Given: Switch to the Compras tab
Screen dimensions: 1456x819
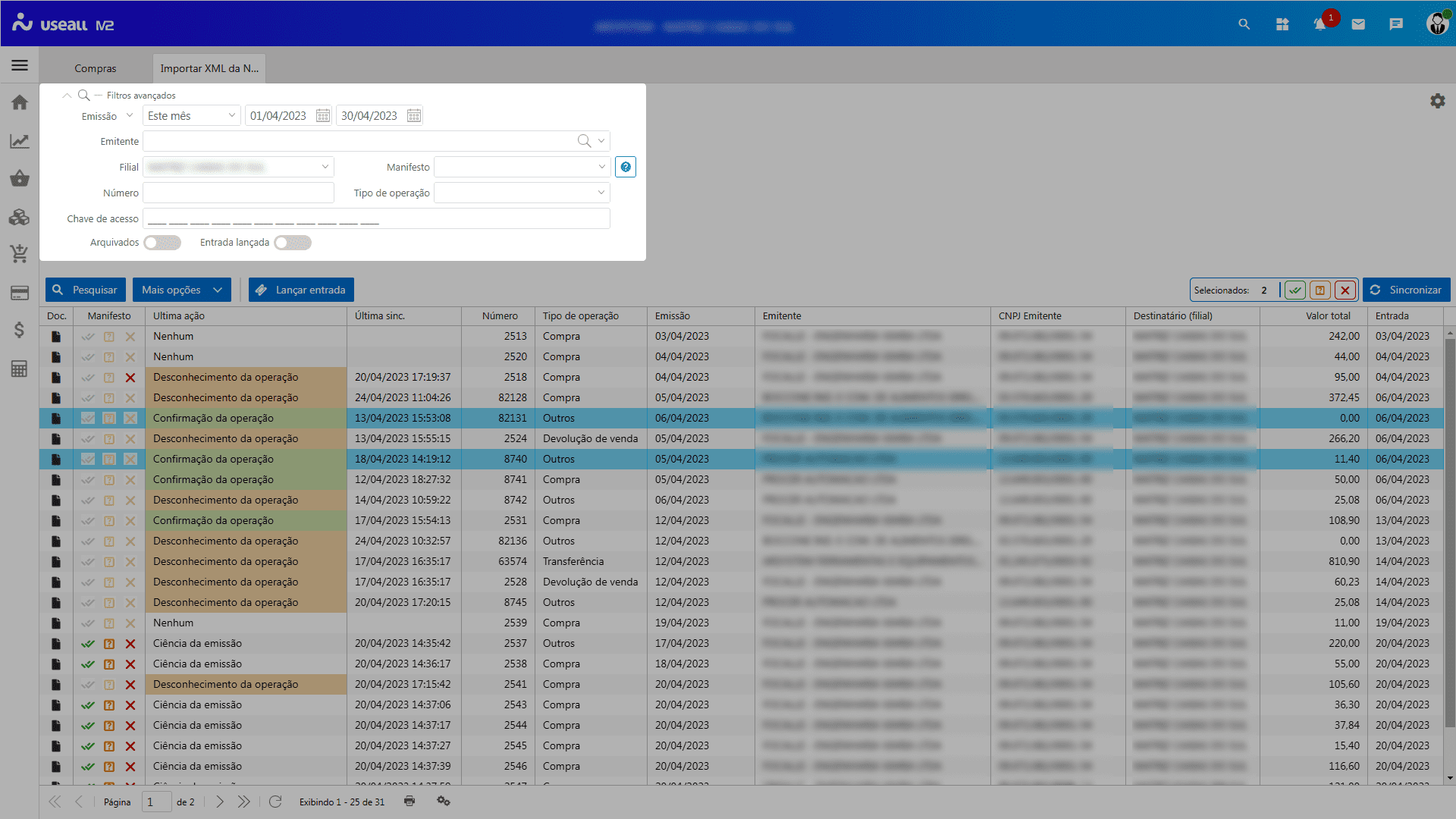Looking at the screenshot, I should (96, 68).
